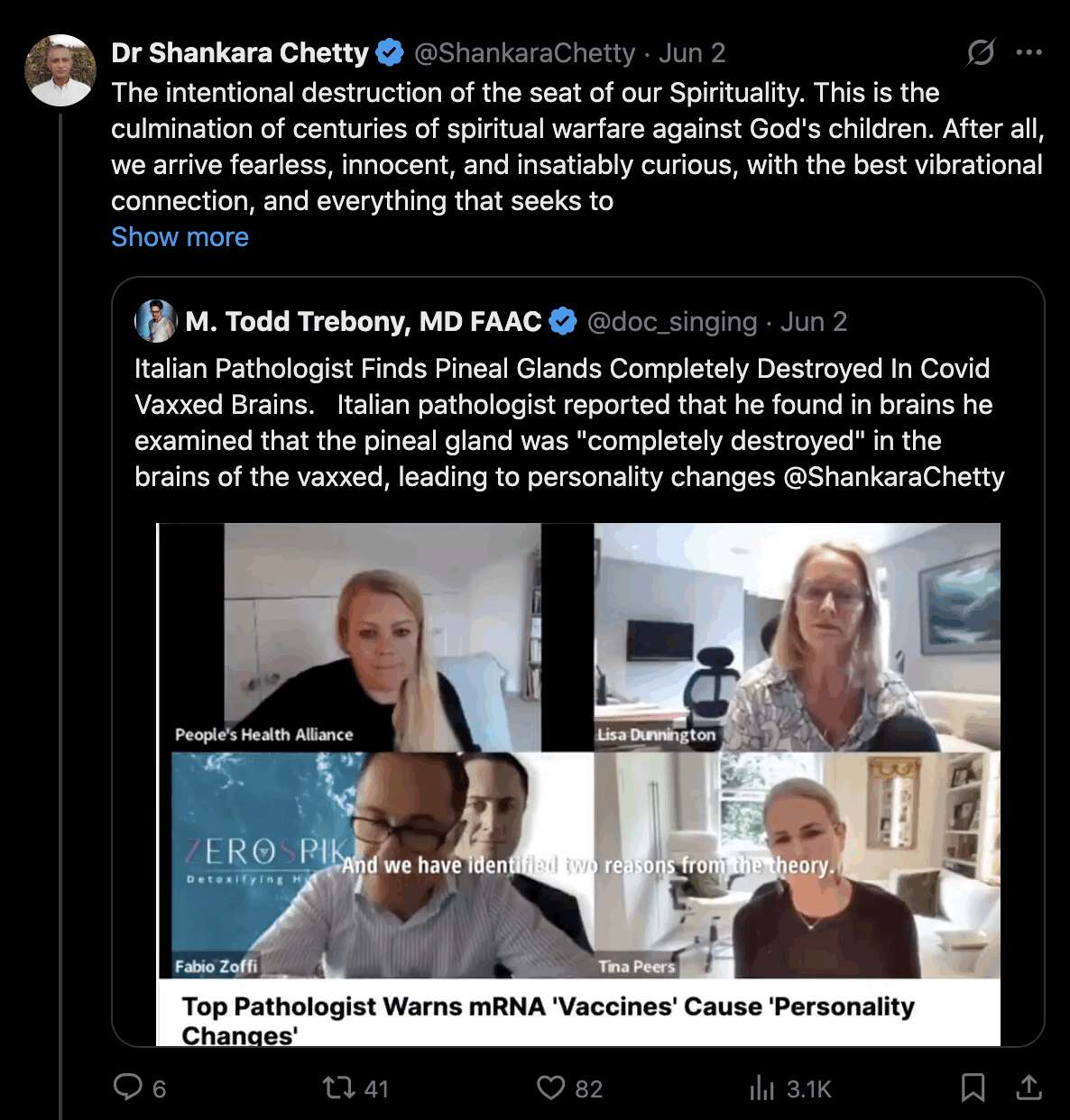1070x1120 pixels.
Task: Play the quoted video thumbnail
Action: coord(578,750)
